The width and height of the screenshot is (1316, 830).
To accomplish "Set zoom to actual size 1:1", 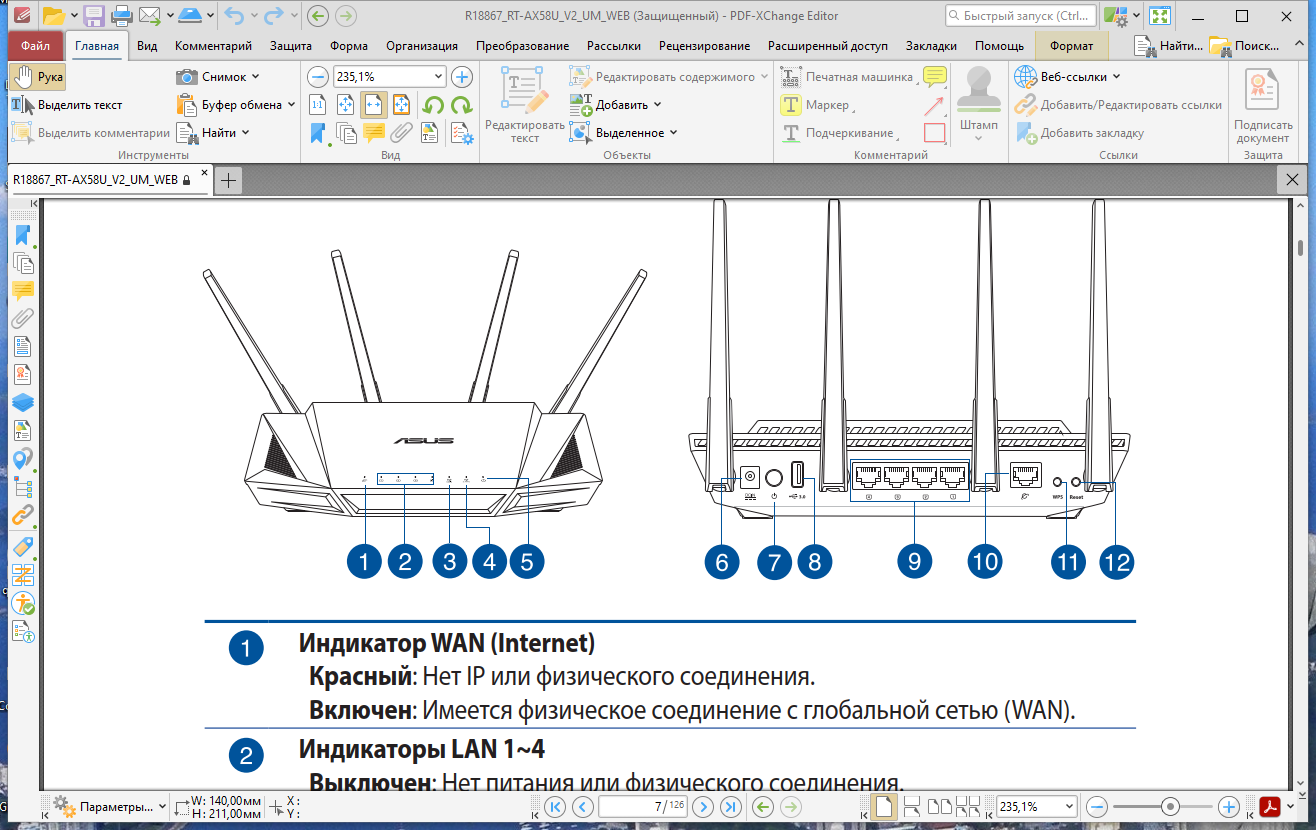I will click(x=318, y=105).
